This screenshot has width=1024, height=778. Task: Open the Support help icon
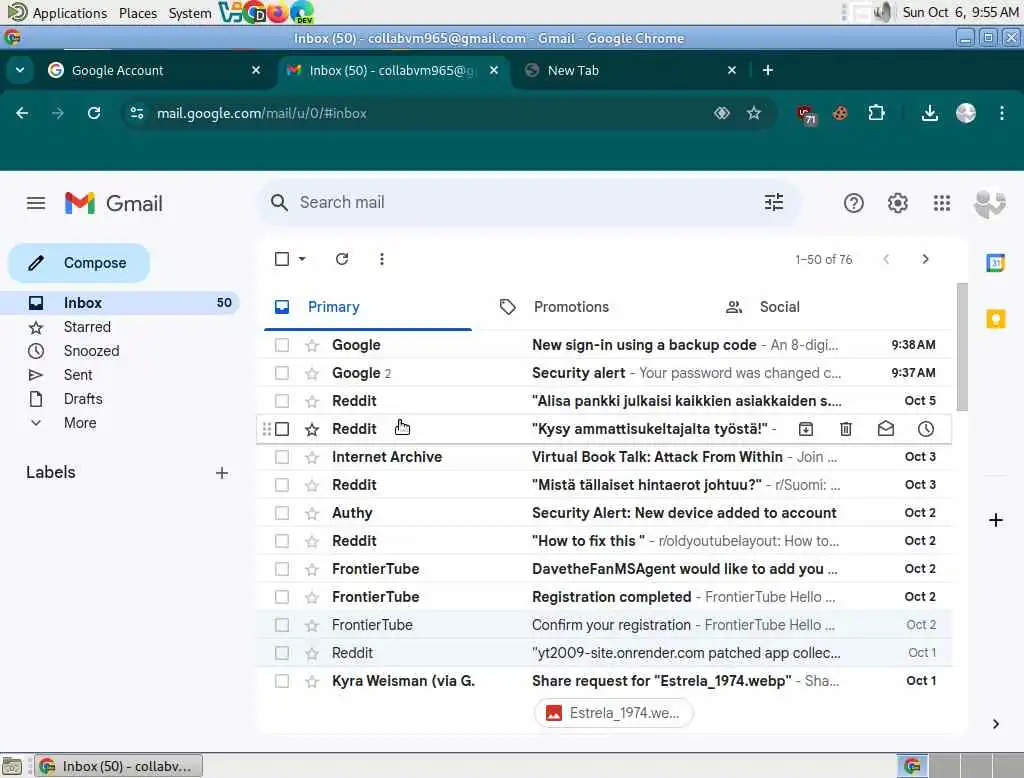click(x=854, y=203)
